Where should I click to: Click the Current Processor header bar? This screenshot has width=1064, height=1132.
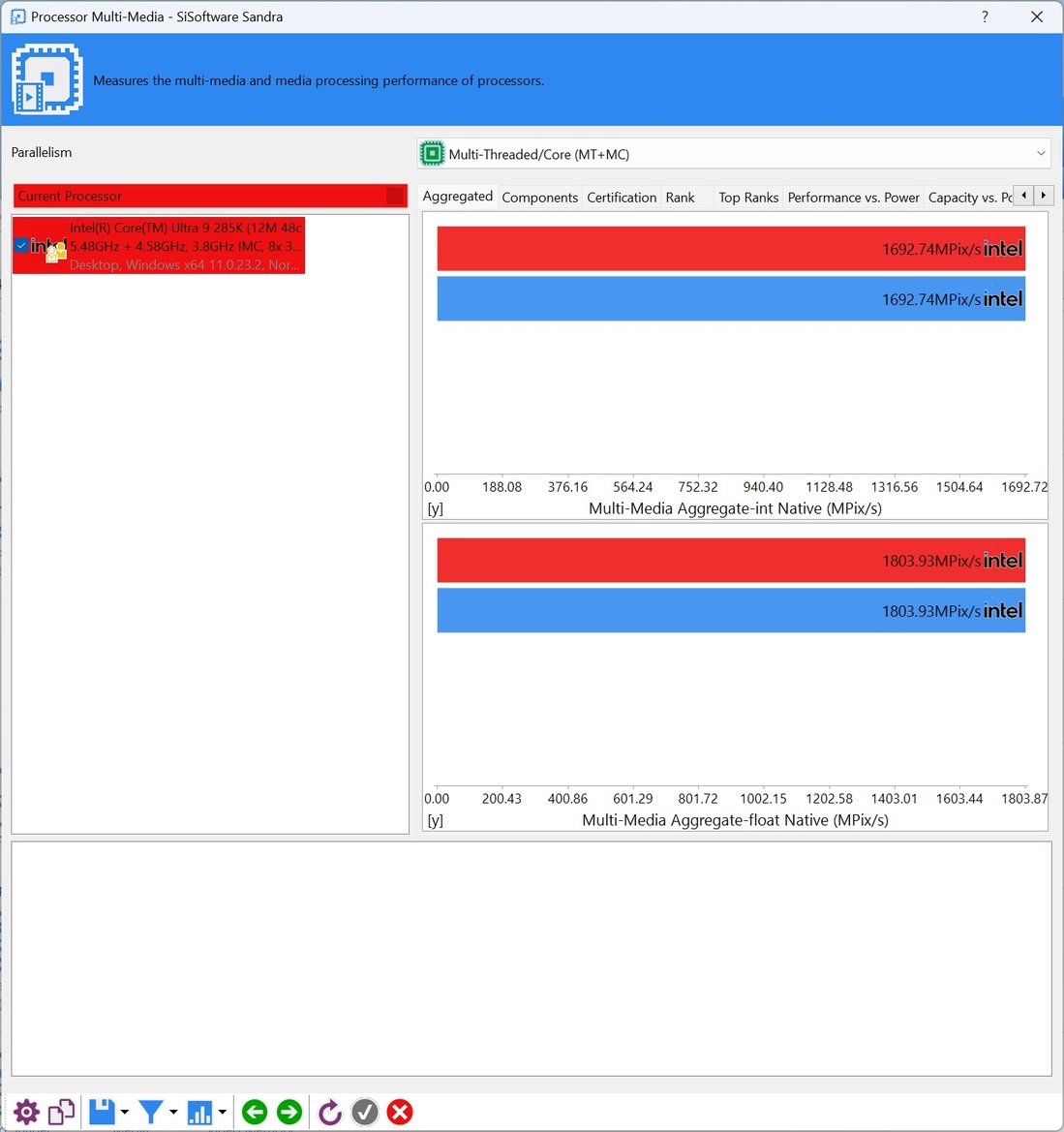210,196
